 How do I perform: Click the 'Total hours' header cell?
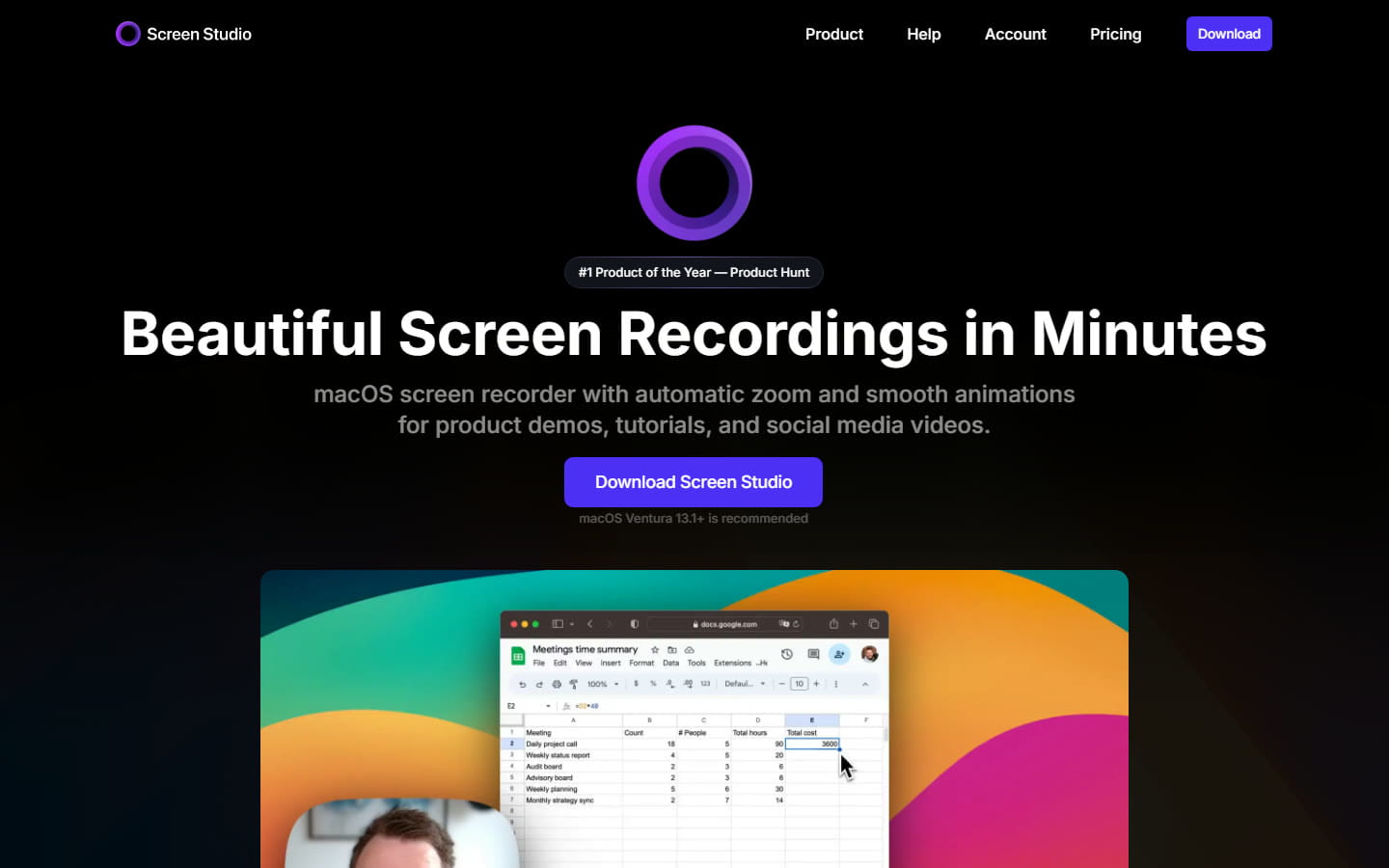[758, 733]
